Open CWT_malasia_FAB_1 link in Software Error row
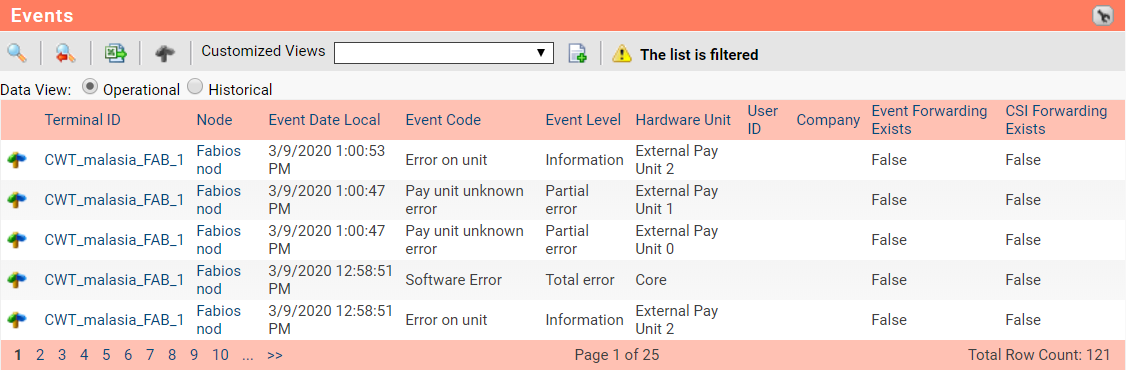 pyautogui.click(x=114, y=280)
